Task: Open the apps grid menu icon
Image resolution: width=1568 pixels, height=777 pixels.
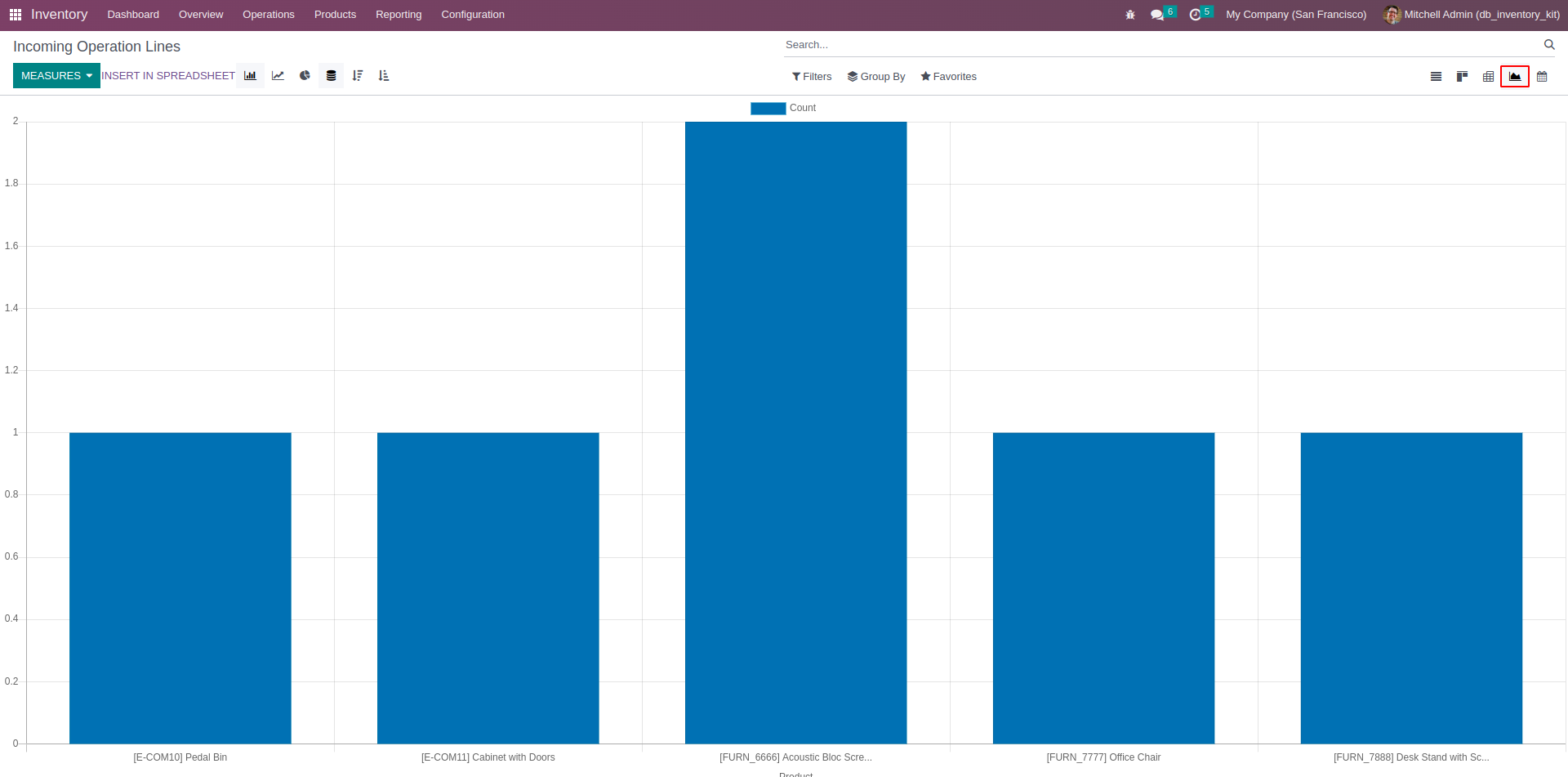Action: (16, 15)
